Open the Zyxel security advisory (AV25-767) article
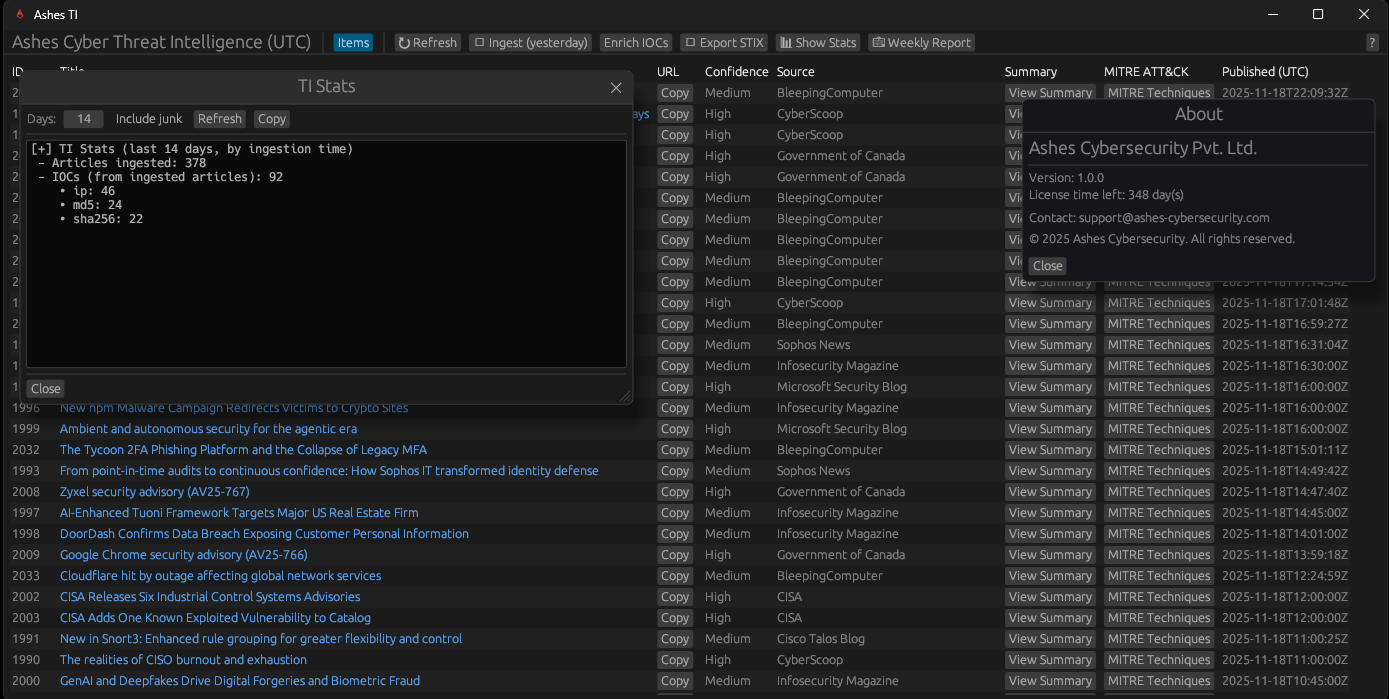This screenshot has height=699, width=1389. click(154, 492)
